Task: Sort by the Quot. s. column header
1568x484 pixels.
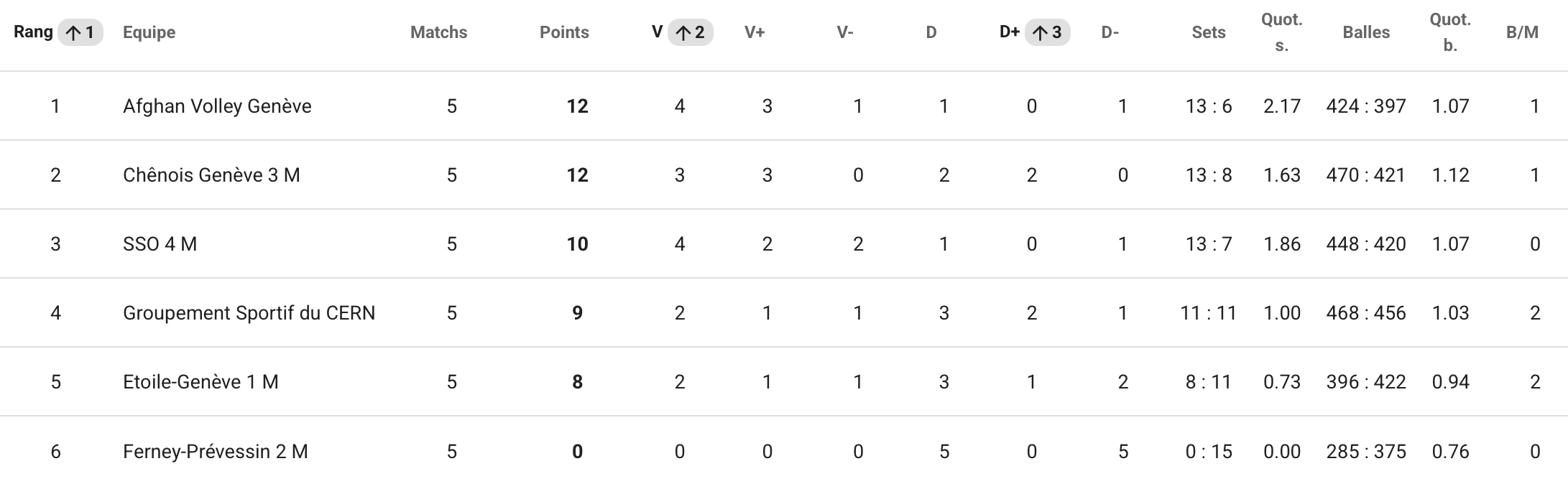Action: click(x=1282, y=32)
